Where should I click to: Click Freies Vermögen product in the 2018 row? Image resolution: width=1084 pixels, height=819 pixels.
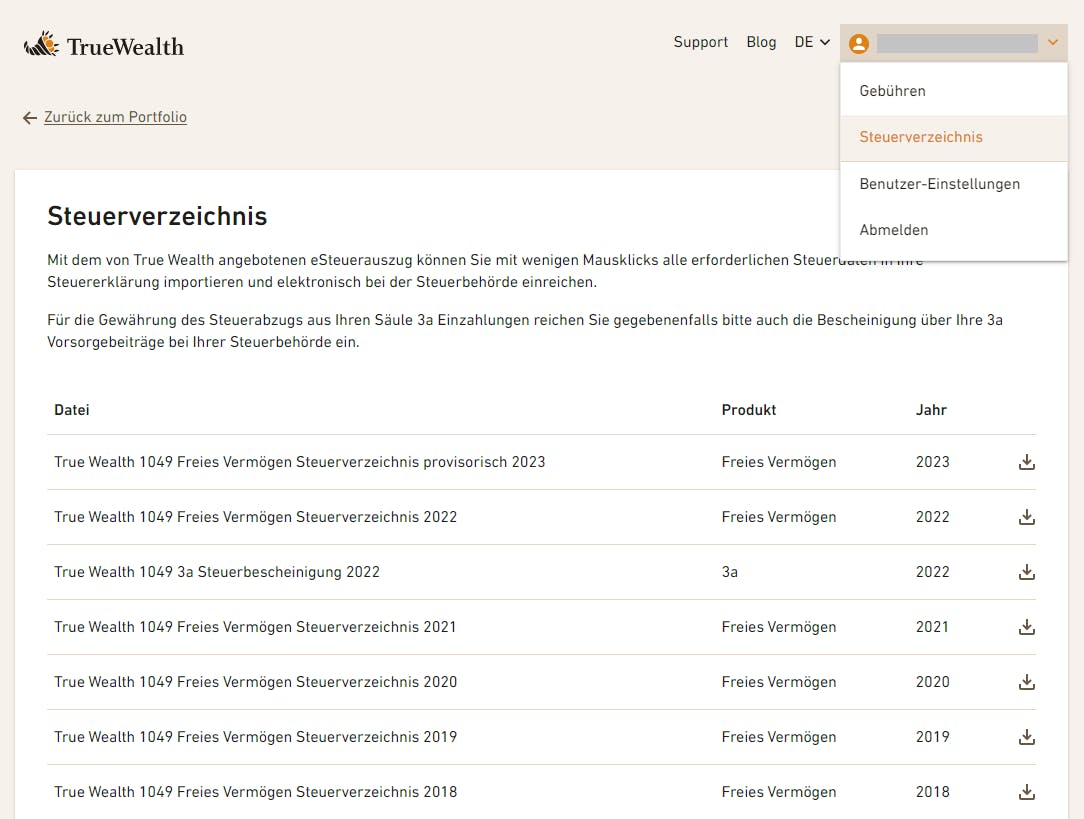point(779,792)
